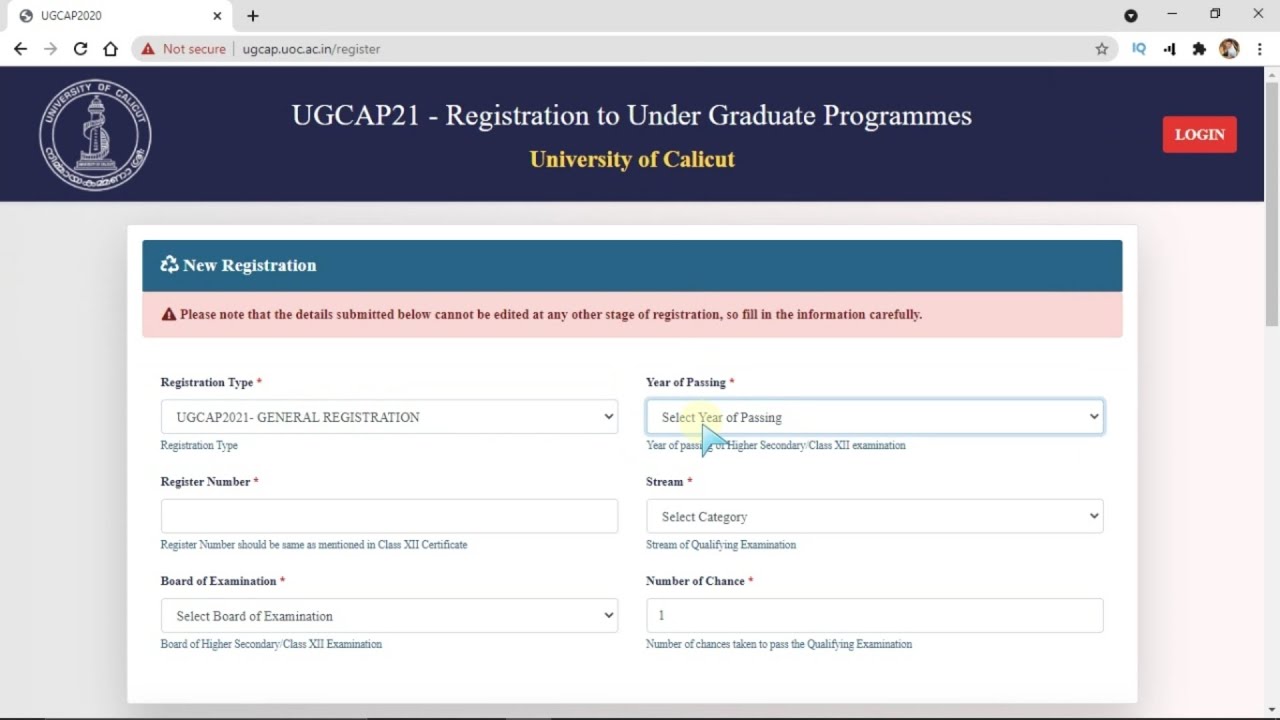1280x720 pixels.
Task: Select the UGCAP2020 tab
Action: click(118, 16)
